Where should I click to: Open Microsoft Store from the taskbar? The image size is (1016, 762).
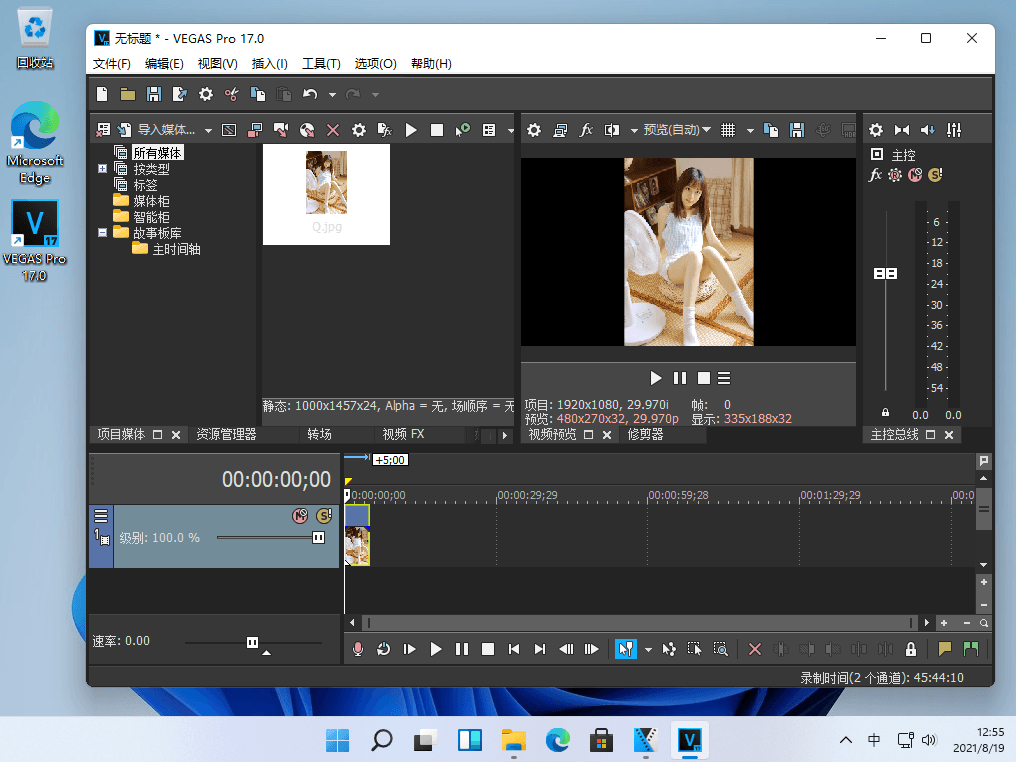pyautogui.click(x=601, y=739)
